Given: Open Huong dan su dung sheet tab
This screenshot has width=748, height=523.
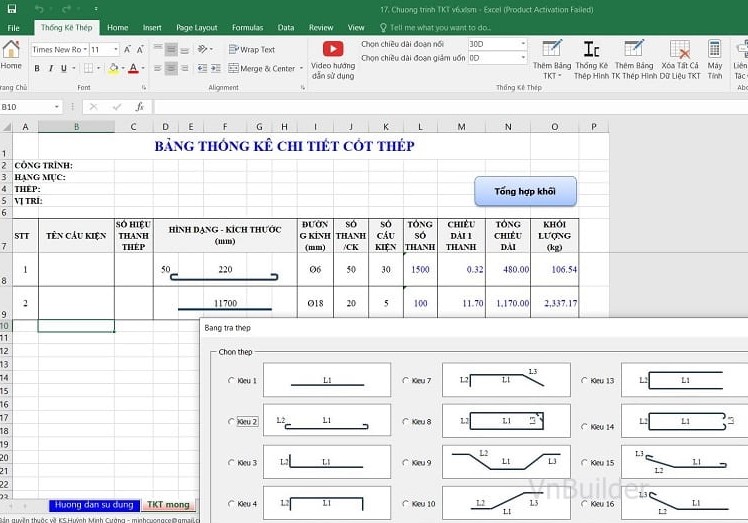Looking at the screenshot, I should 94,505.
